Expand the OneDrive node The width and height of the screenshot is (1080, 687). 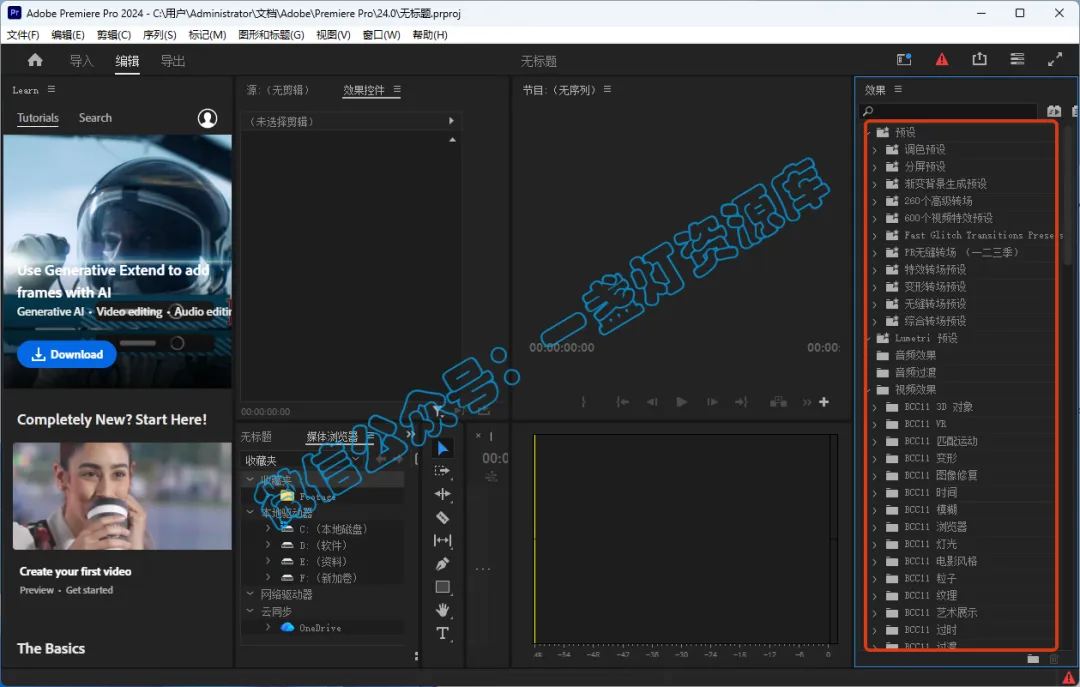tap(268, 627)
